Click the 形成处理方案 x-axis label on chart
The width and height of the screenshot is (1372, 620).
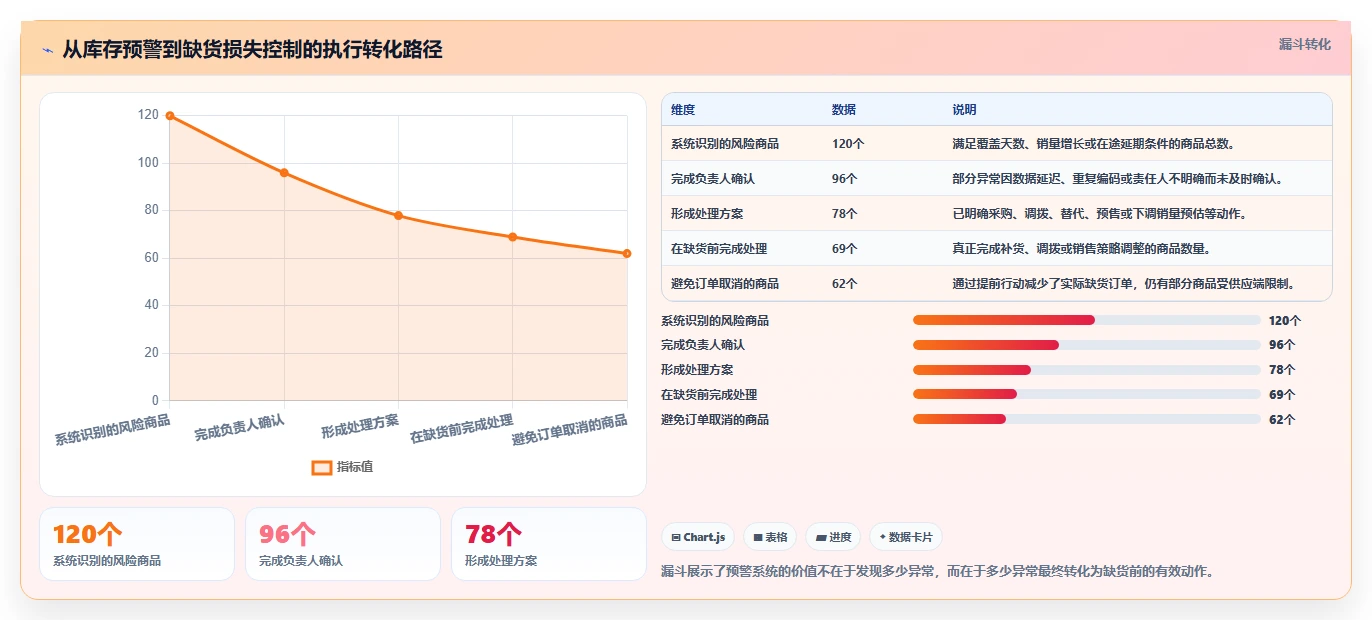360,426
